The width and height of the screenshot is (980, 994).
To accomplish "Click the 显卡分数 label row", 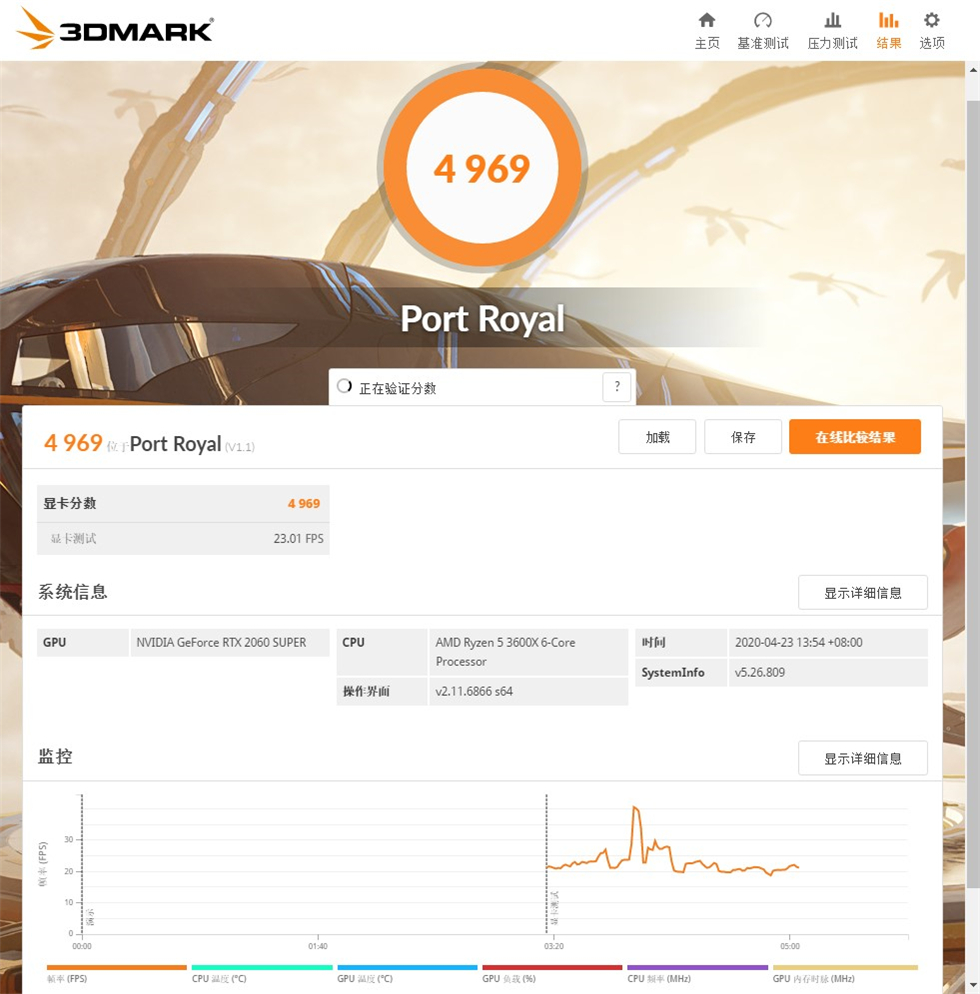I will pos(183,503).
